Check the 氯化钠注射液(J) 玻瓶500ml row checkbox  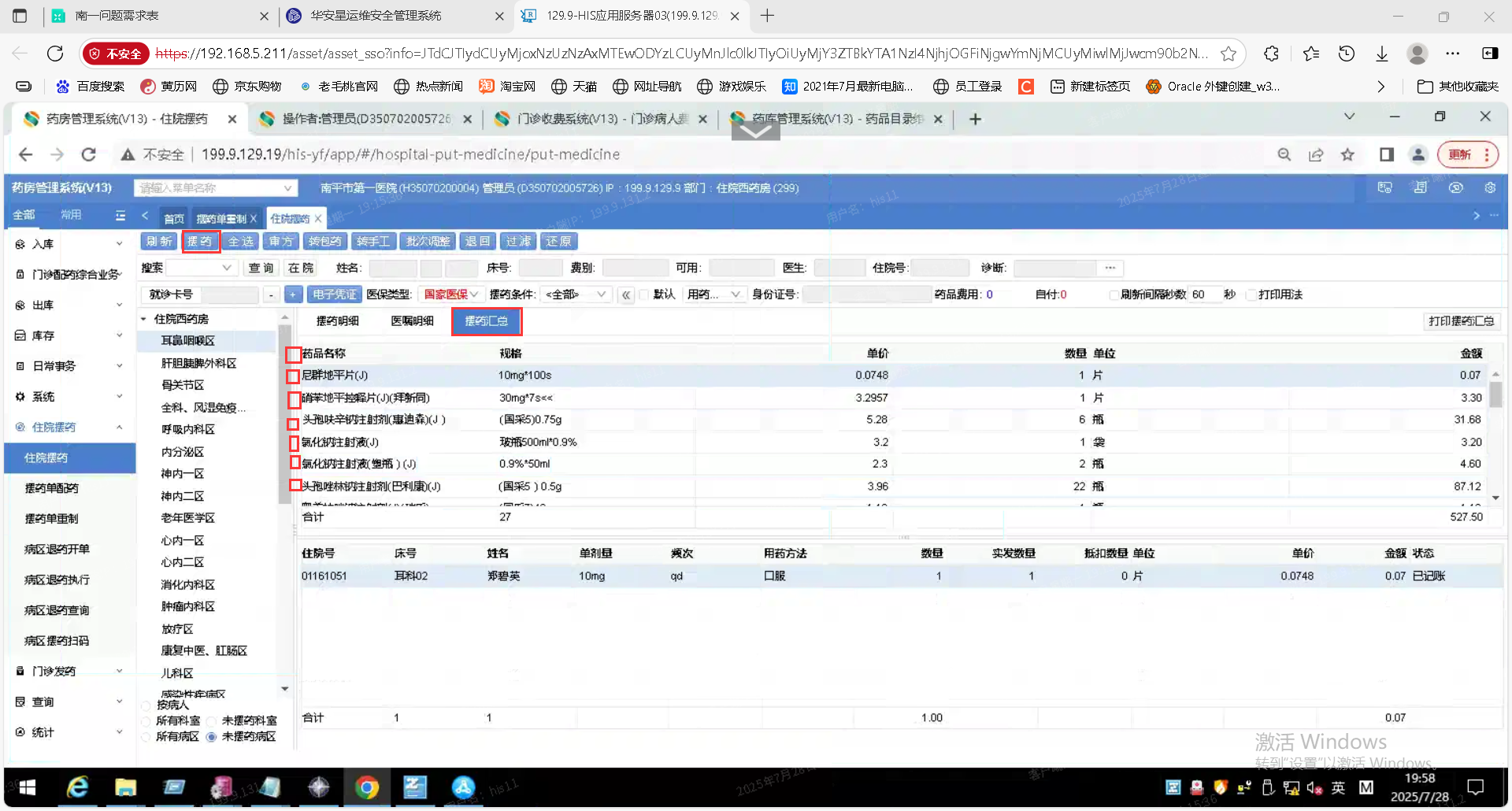[x=294, y=443]
